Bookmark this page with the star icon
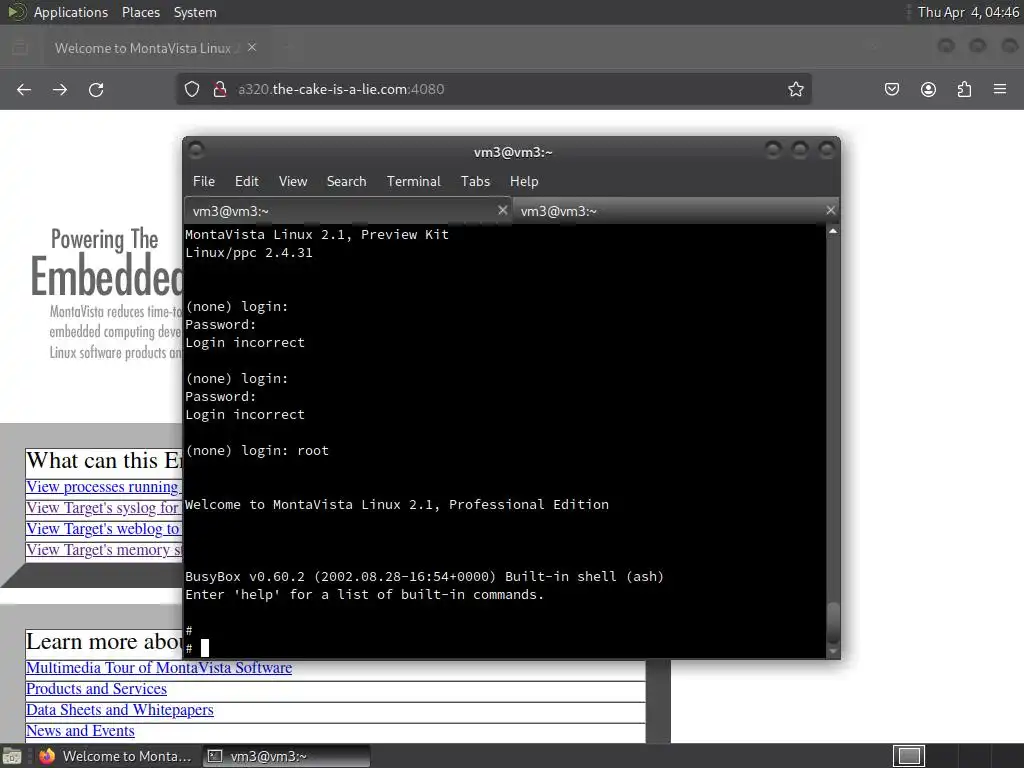1024x768 pixels. tap(795, 89)
